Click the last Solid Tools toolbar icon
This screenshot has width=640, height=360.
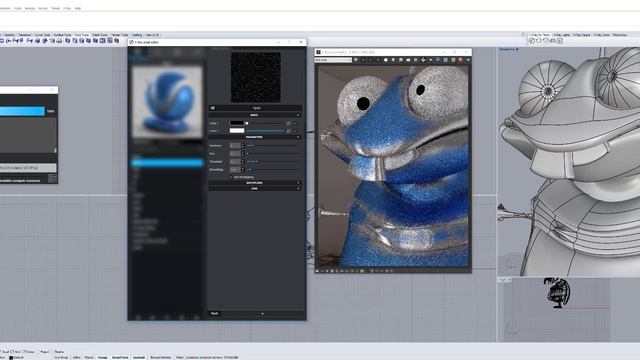coord(117,41)
